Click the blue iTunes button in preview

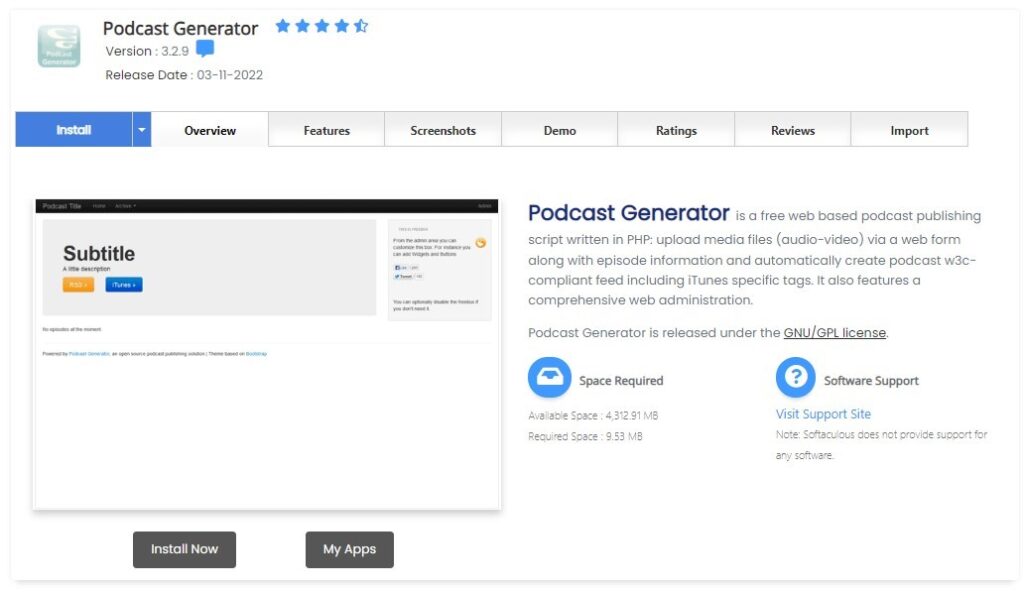[x=123, y=285]
